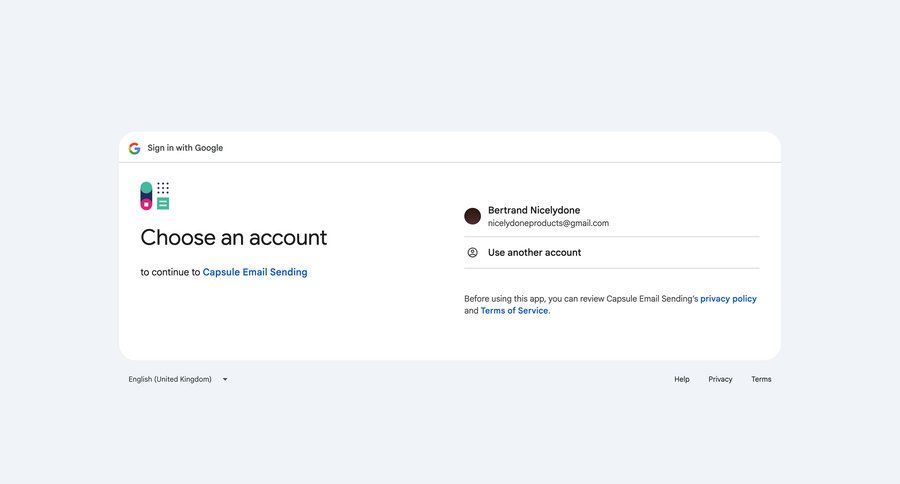Click the green lines block in the Capsule logo
The image size is (900, 484).
[163, 204]
